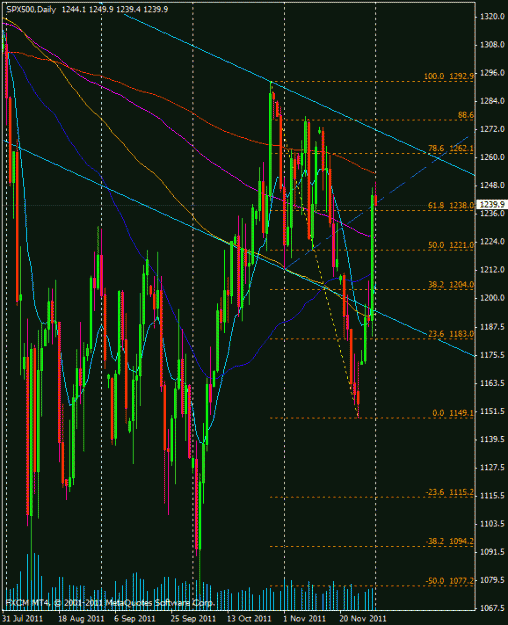This screenshot has height=625, width=508.
Task: Click the 1079.5 price axis value
Action: (493, 580)
